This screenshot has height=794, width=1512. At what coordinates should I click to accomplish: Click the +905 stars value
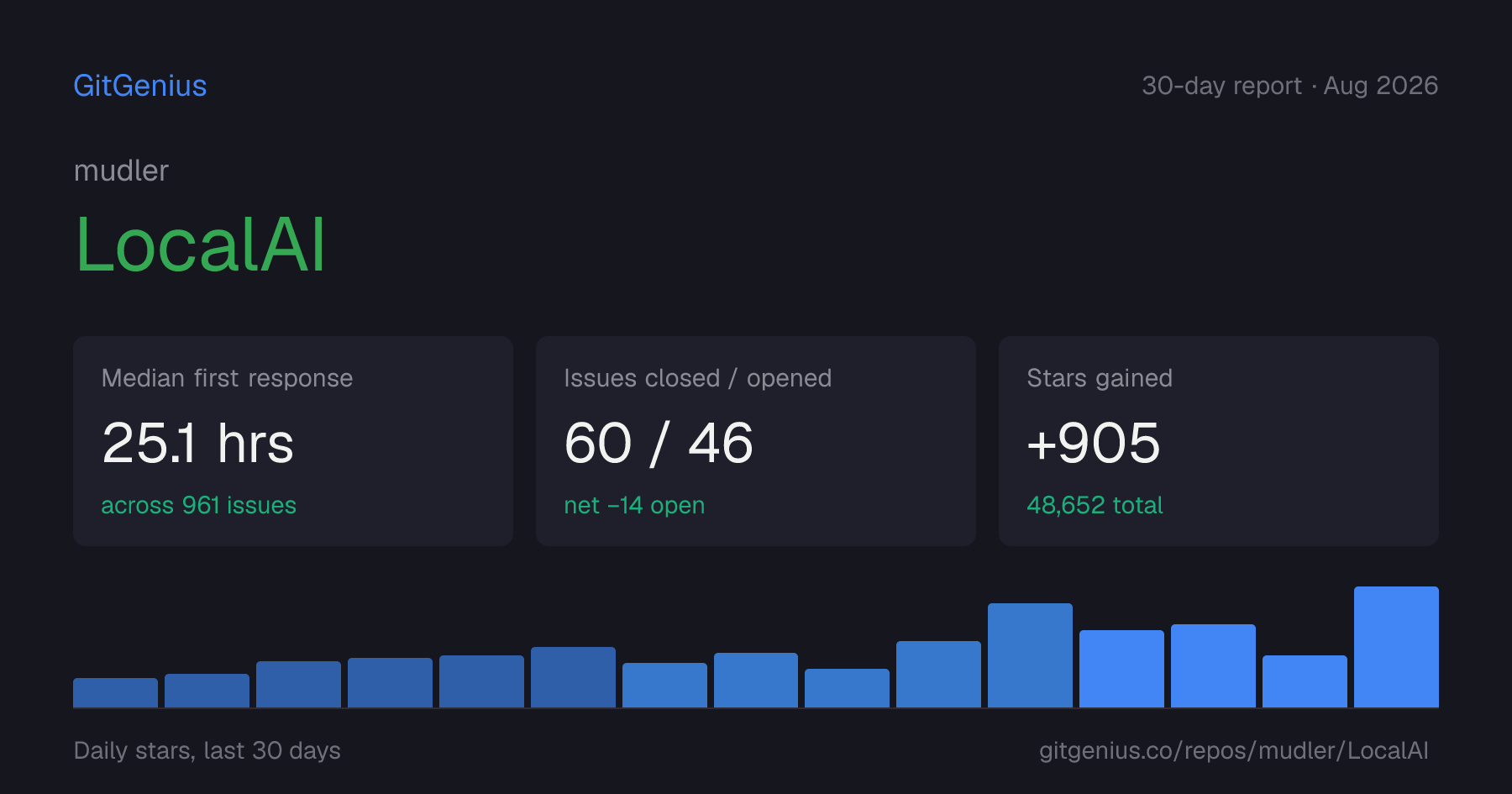tap(1094, 443)
